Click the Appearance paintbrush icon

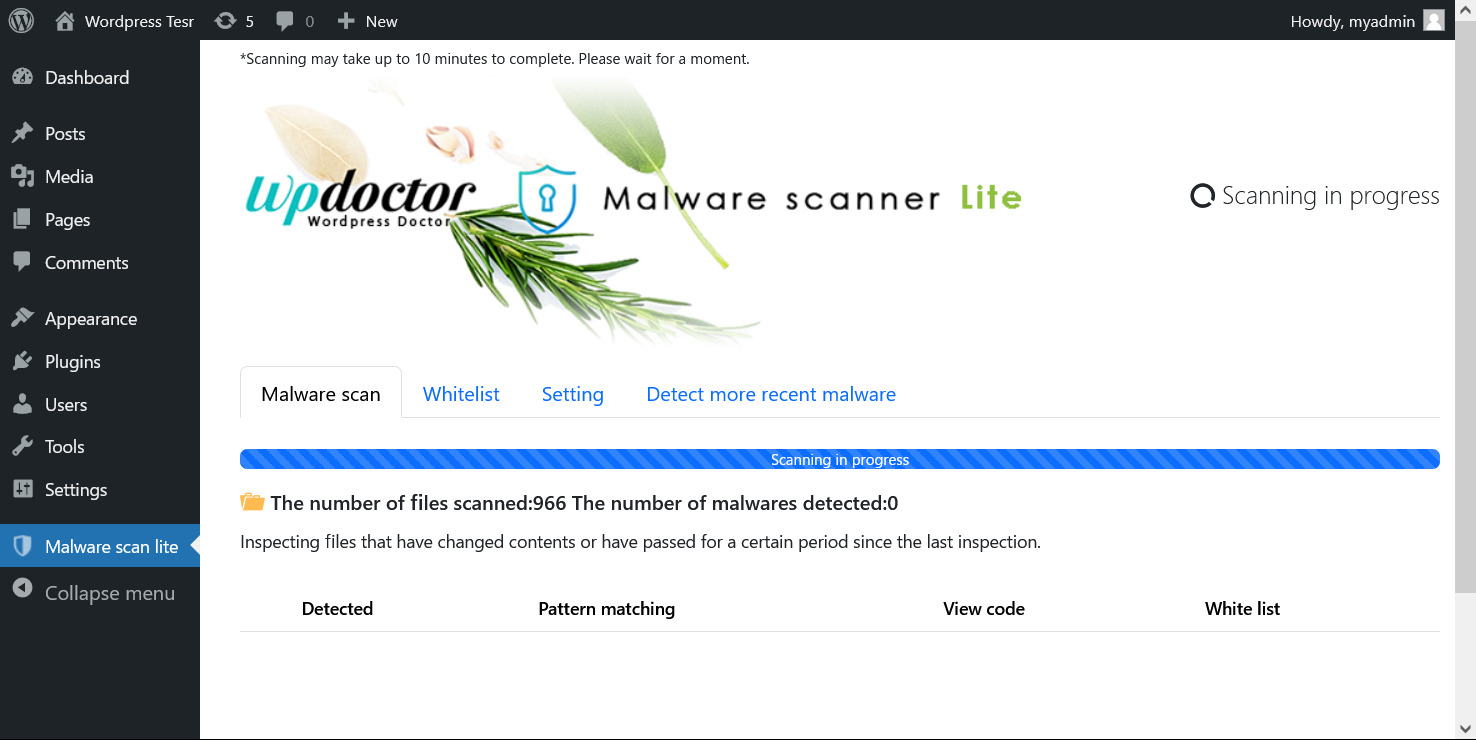click(x=22, y=318)
